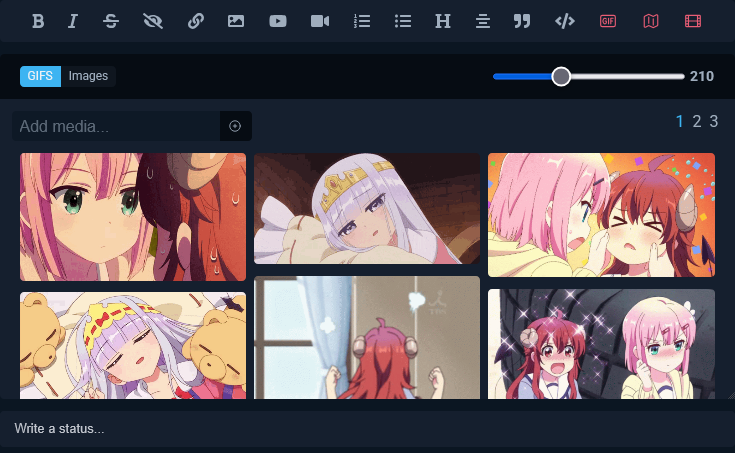This screenshot has height=453, width=735.
Task: Open the red book/manga icon
Action: [x=651, y=21]
